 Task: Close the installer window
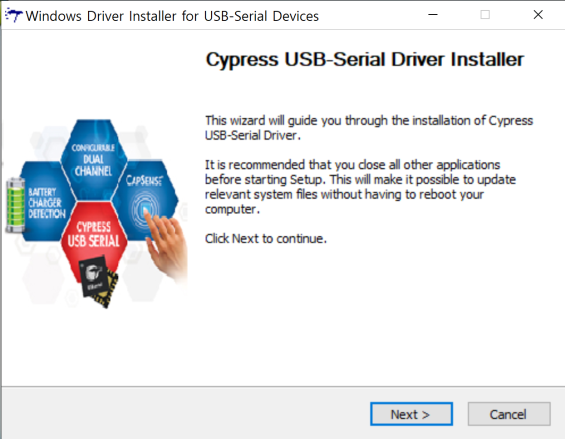[538, 15]
